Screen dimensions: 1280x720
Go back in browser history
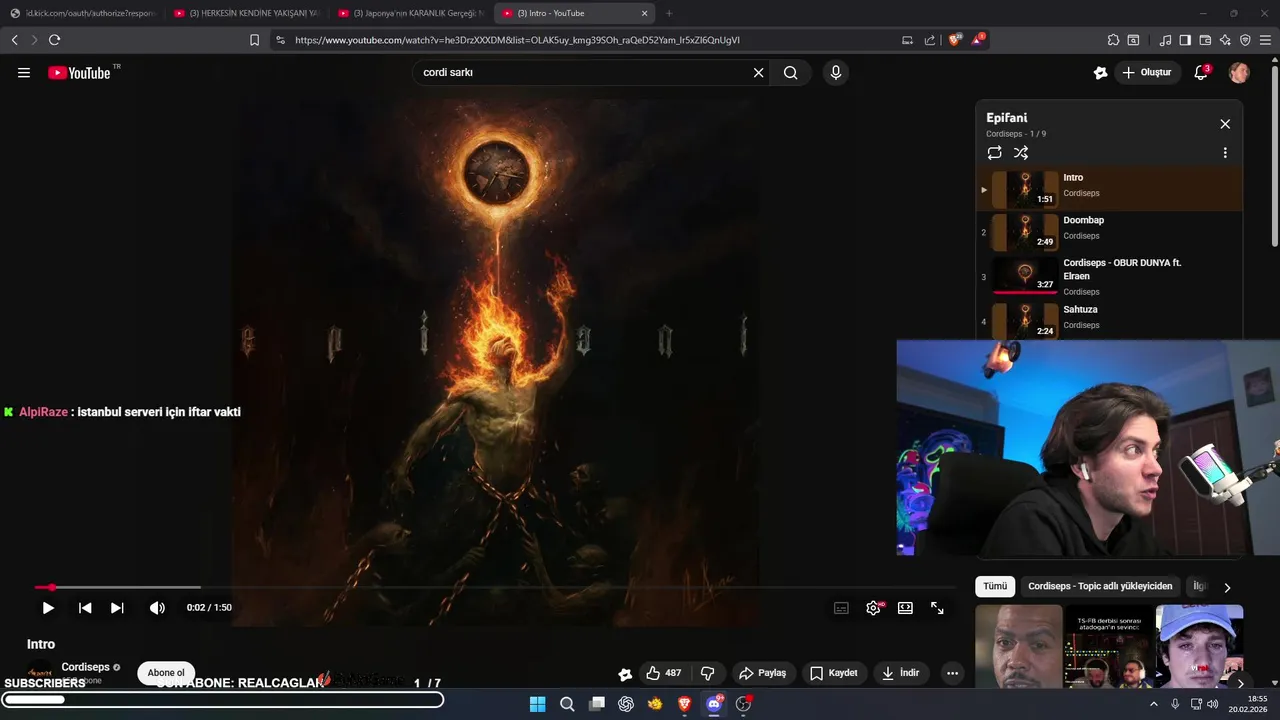pyautogui.click(x=14, y=40)
